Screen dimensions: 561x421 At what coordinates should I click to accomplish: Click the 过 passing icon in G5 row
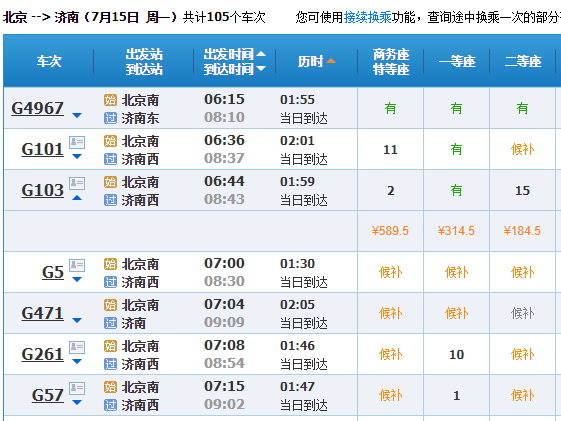pos(110,282)
